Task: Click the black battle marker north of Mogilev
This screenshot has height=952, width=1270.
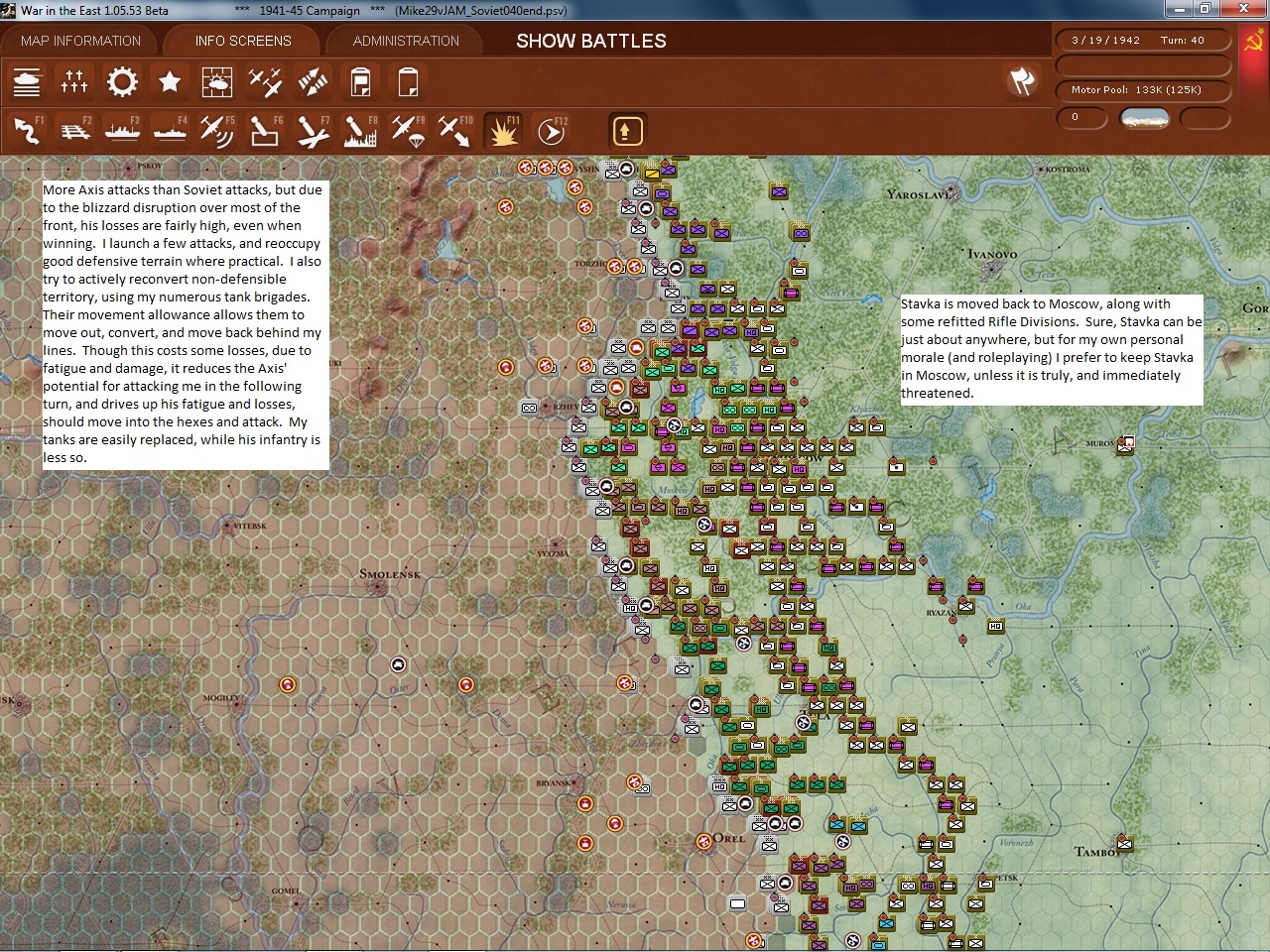Action: 398,664
